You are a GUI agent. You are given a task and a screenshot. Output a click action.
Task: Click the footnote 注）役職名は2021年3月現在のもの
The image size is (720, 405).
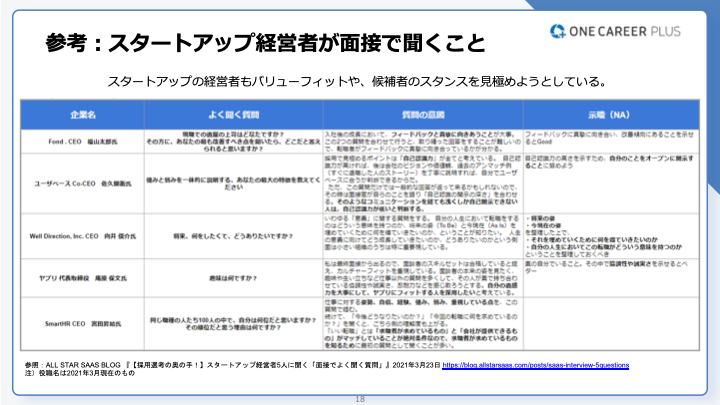pyautogui.click(x=80, y=373)
